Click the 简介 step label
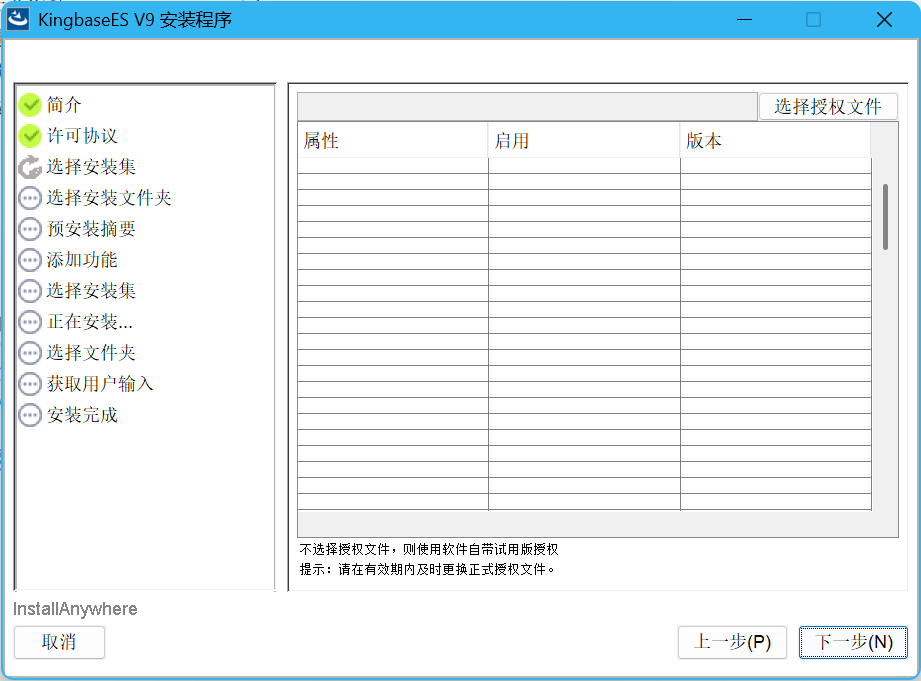921x681 pixels. (x=64, y=105)
